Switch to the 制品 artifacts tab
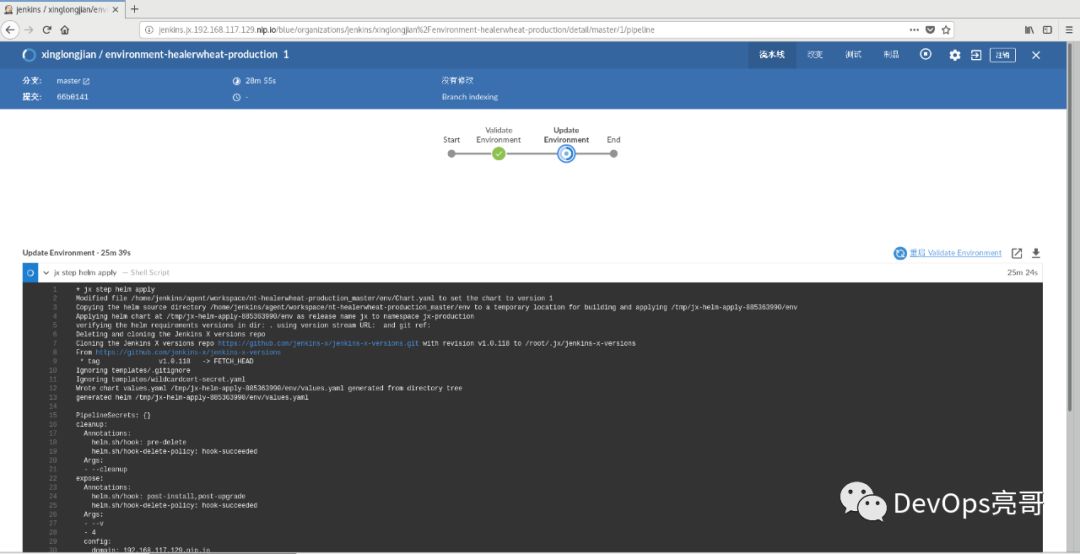Screen dimensions: 1080x554 tap(891, 54)
